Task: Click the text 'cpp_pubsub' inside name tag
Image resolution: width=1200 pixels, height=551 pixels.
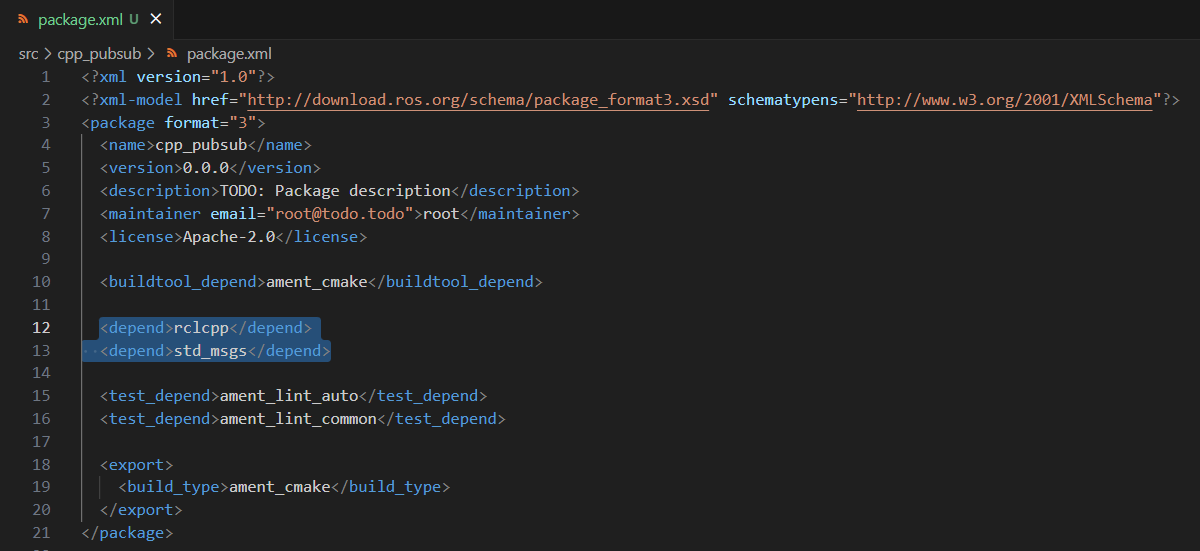Action: 201,145
